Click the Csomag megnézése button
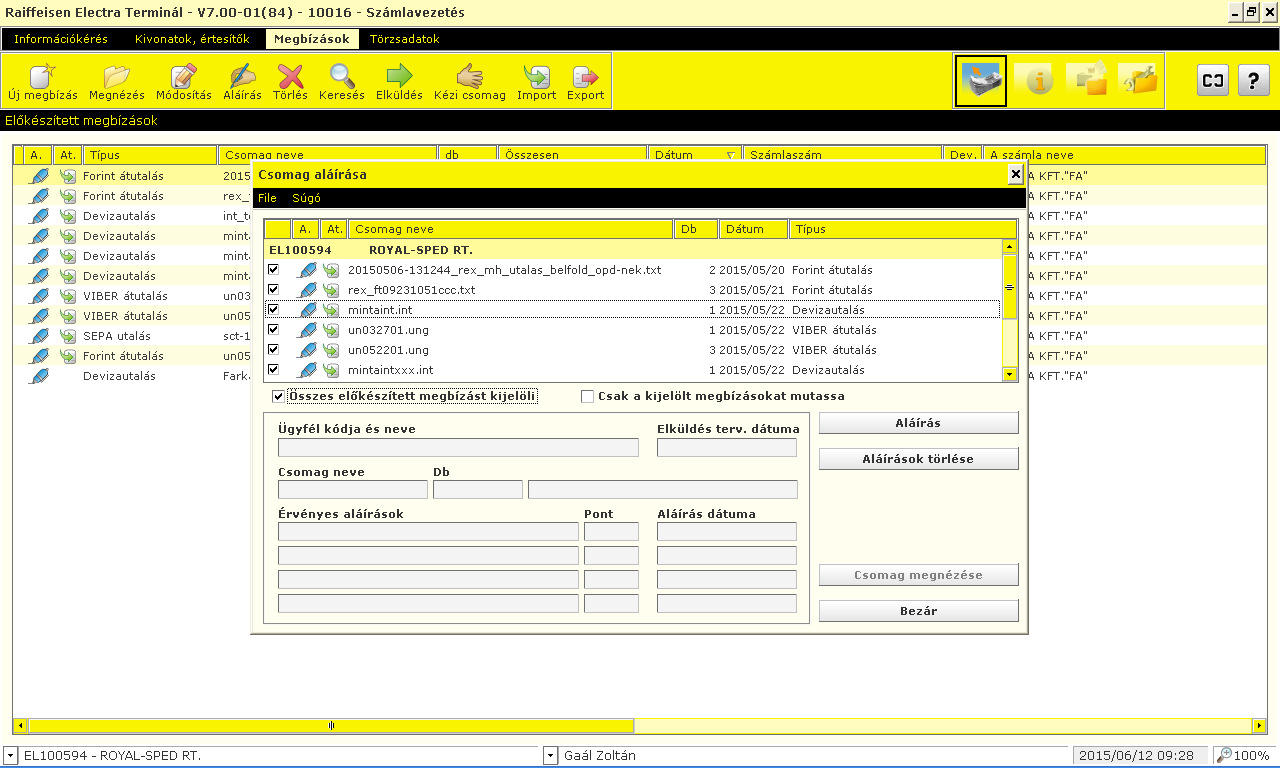Viewport: 1280px width, 768px height. click(x=918, y=575)
